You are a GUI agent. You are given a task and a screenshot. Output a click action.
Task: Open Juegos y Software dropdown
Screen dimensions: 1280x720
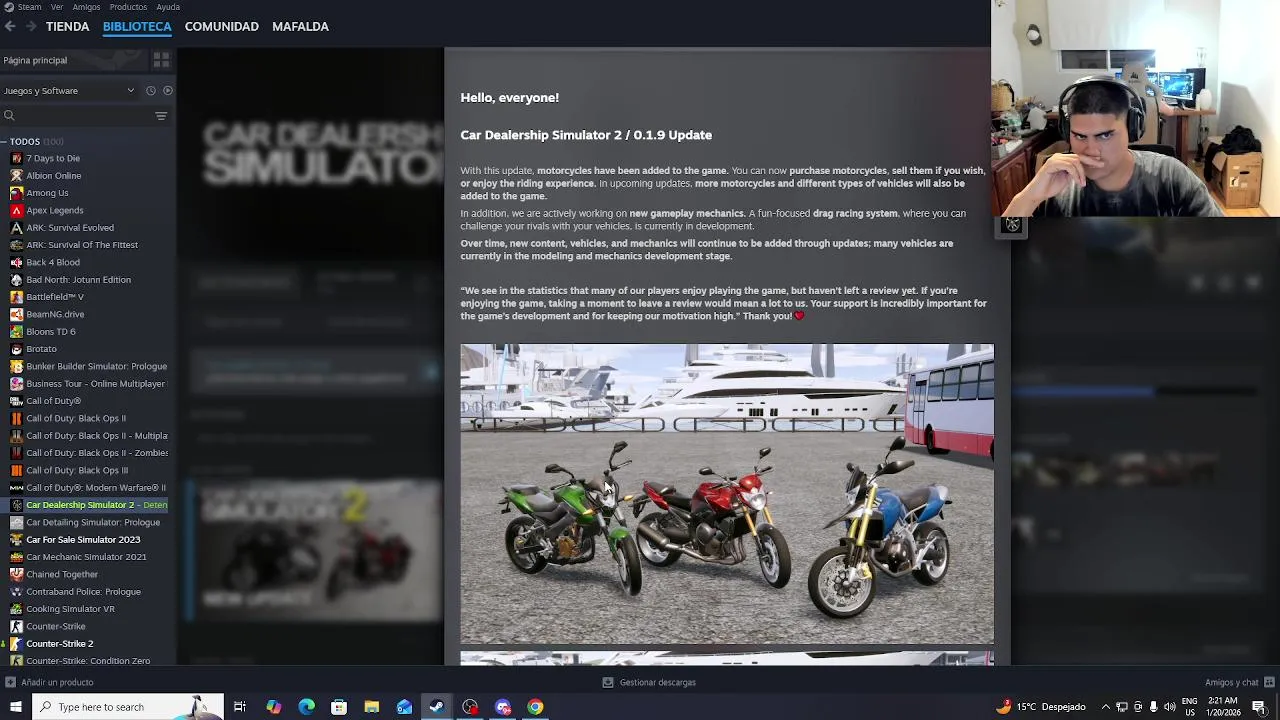tap(70, 91)
